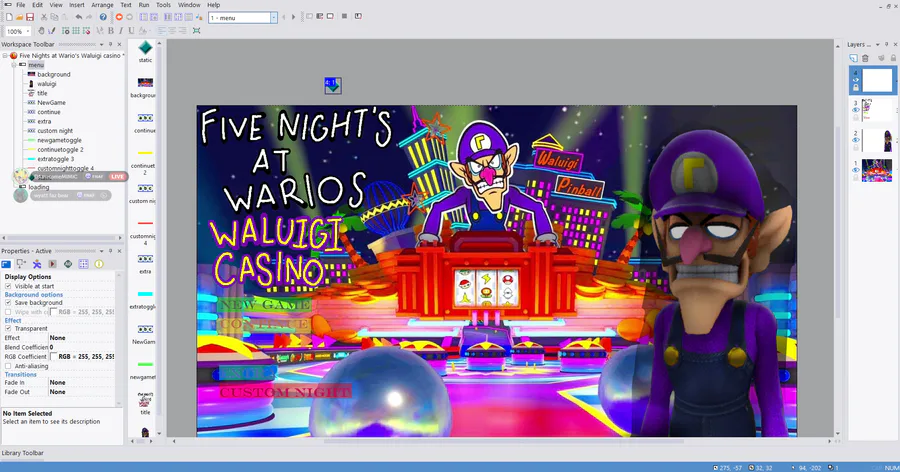This screenshot has width=900, height=472.
Task: Click the Fade In 'None' transition field
Action: point(82,382)
